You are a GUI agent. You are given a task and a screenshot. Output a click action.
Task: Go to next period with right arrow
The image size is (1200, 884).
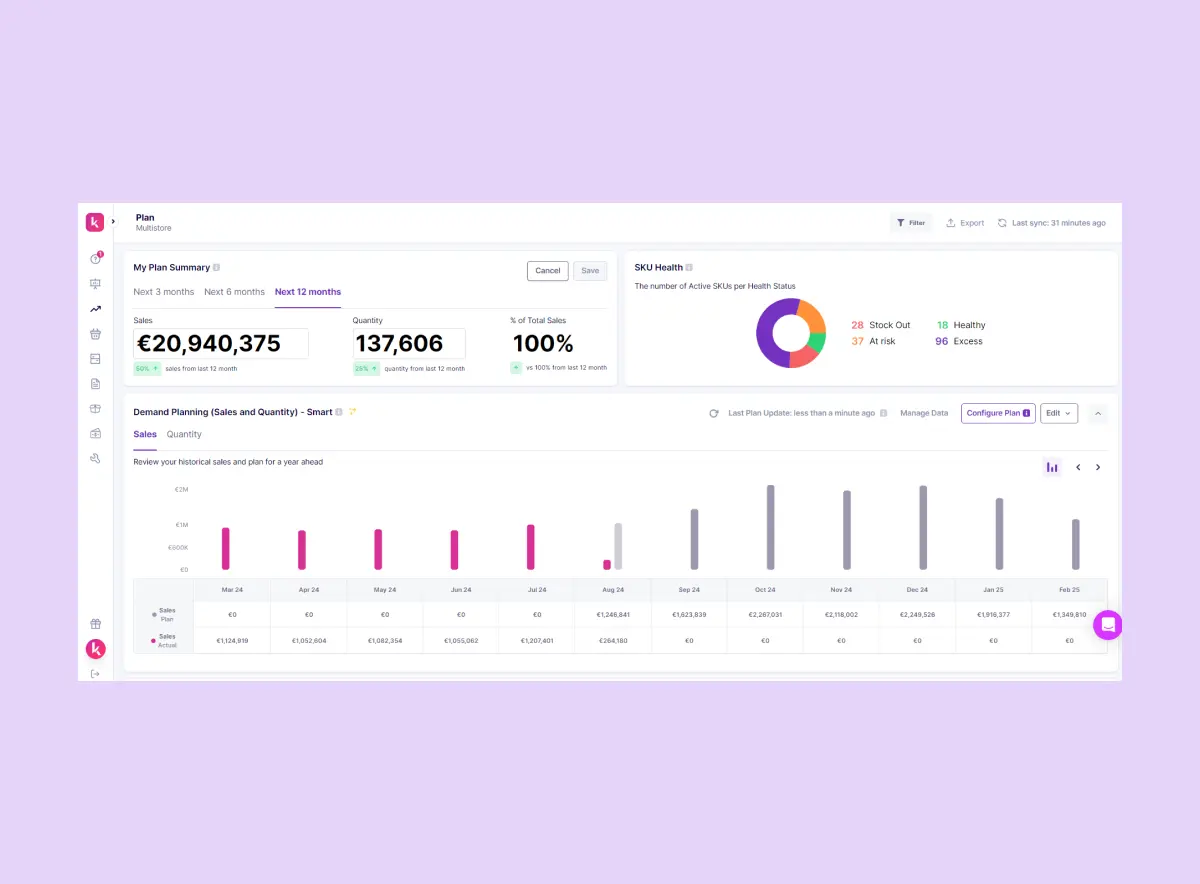pos(1098,467)
